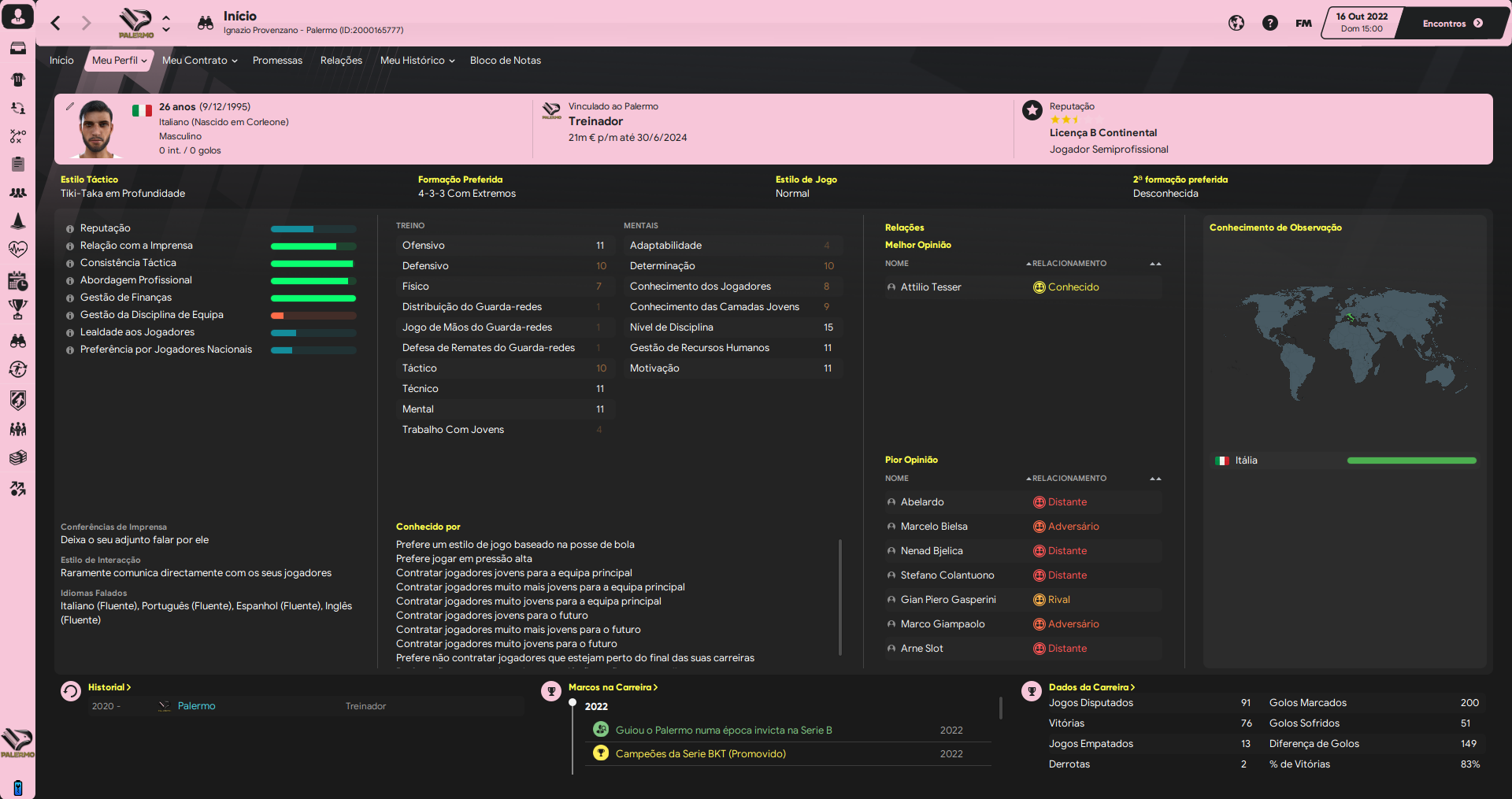Click the Palermo club crest in top bar

[x=135, y=23]
